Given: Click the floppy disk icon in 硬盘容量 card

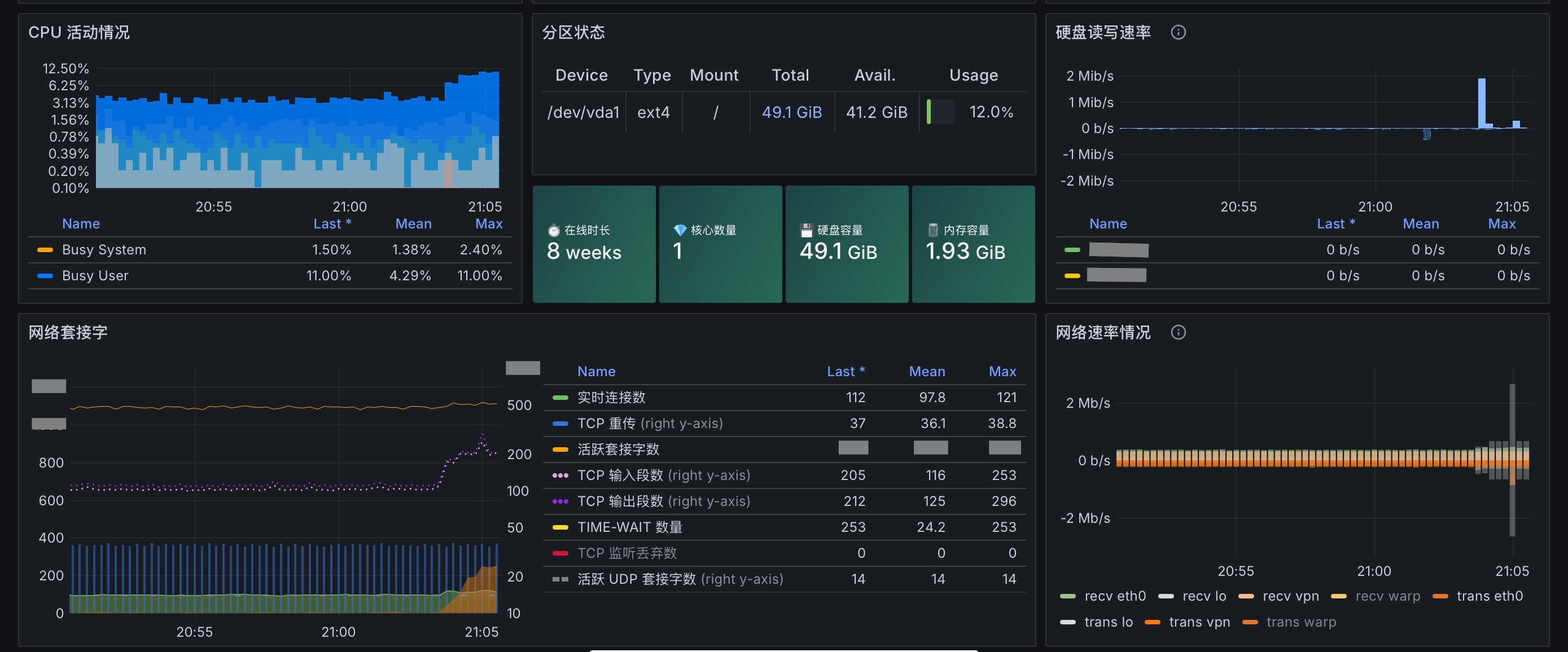Looking at the screenshot, I should [x=806, y=231].
